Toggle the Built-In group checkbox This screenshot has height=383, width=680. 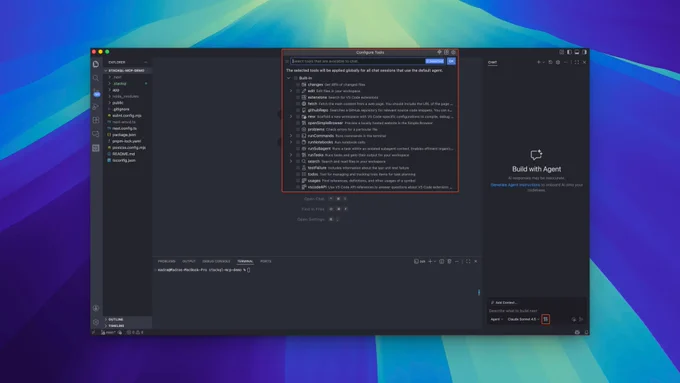coord(295,78)
